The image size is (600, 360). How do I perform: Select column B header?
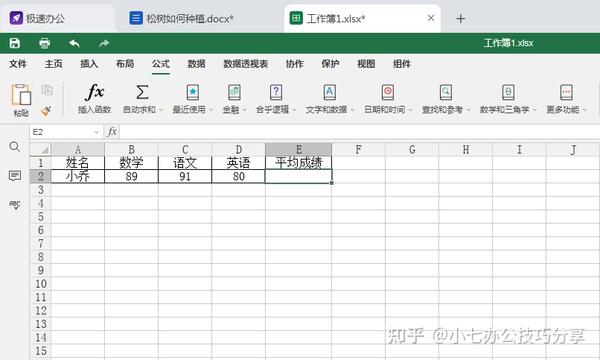(131, 149)
